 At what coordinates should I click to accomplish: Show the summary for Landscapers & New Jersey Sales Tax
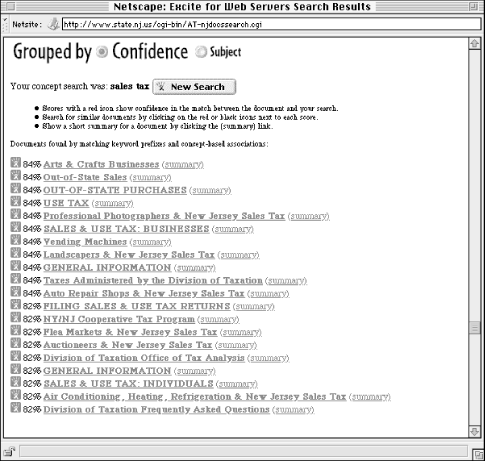pyautogui.click(x=238, y=255)
